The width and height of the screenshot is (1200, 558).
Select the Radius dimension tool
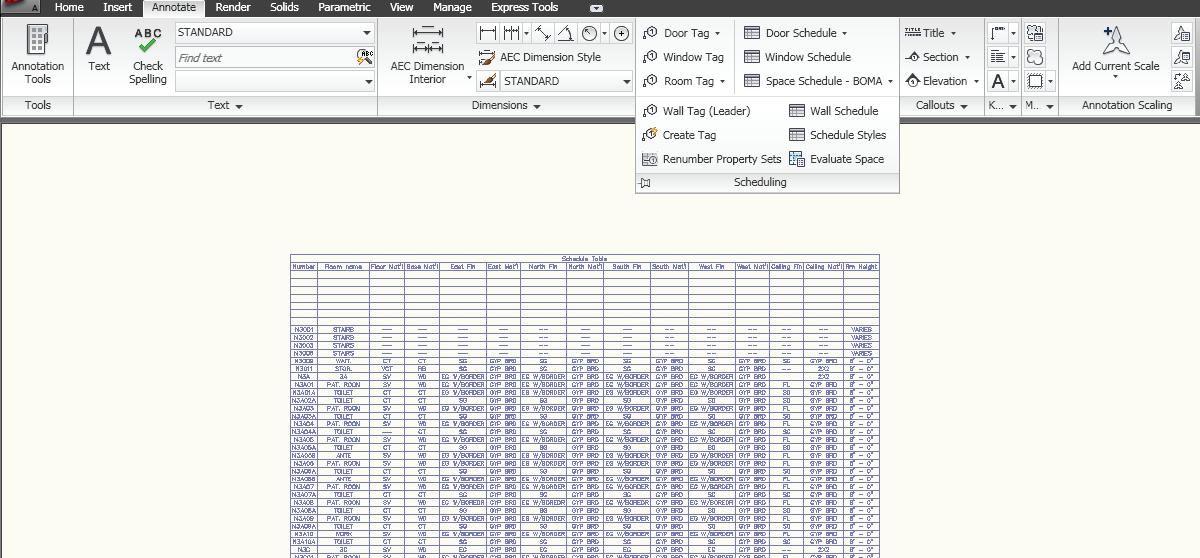tap(589, 33)
